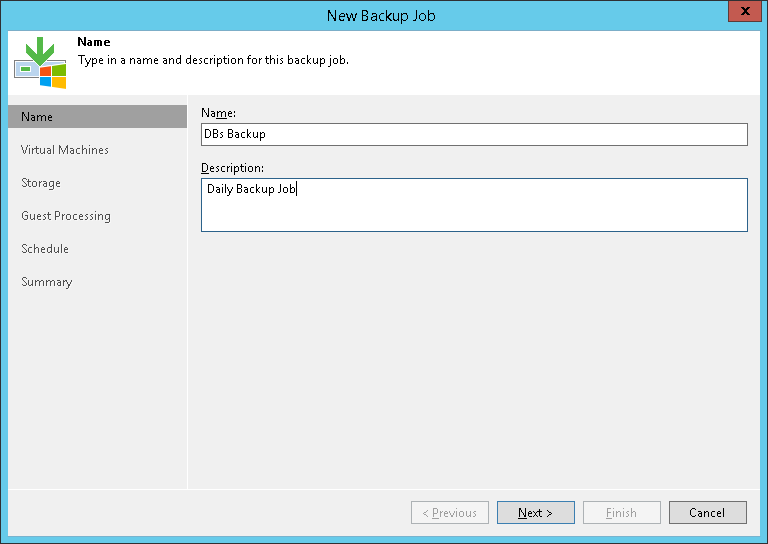The image size is (768, 544).
Task: Select the Name step in sidebar
Action: tap(97, 117)
